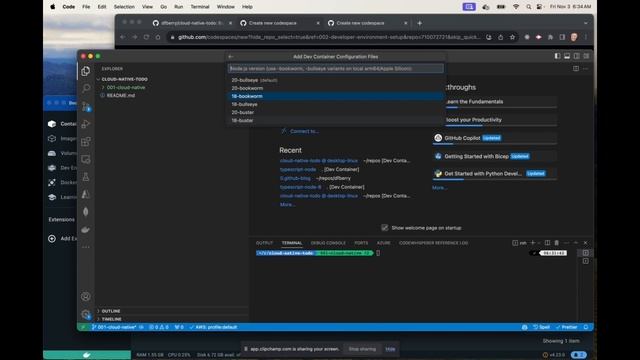Screen dimensions: 640x360
Task: Switch to the OUTPUT panel tab
Action: [x=264, y=243]
